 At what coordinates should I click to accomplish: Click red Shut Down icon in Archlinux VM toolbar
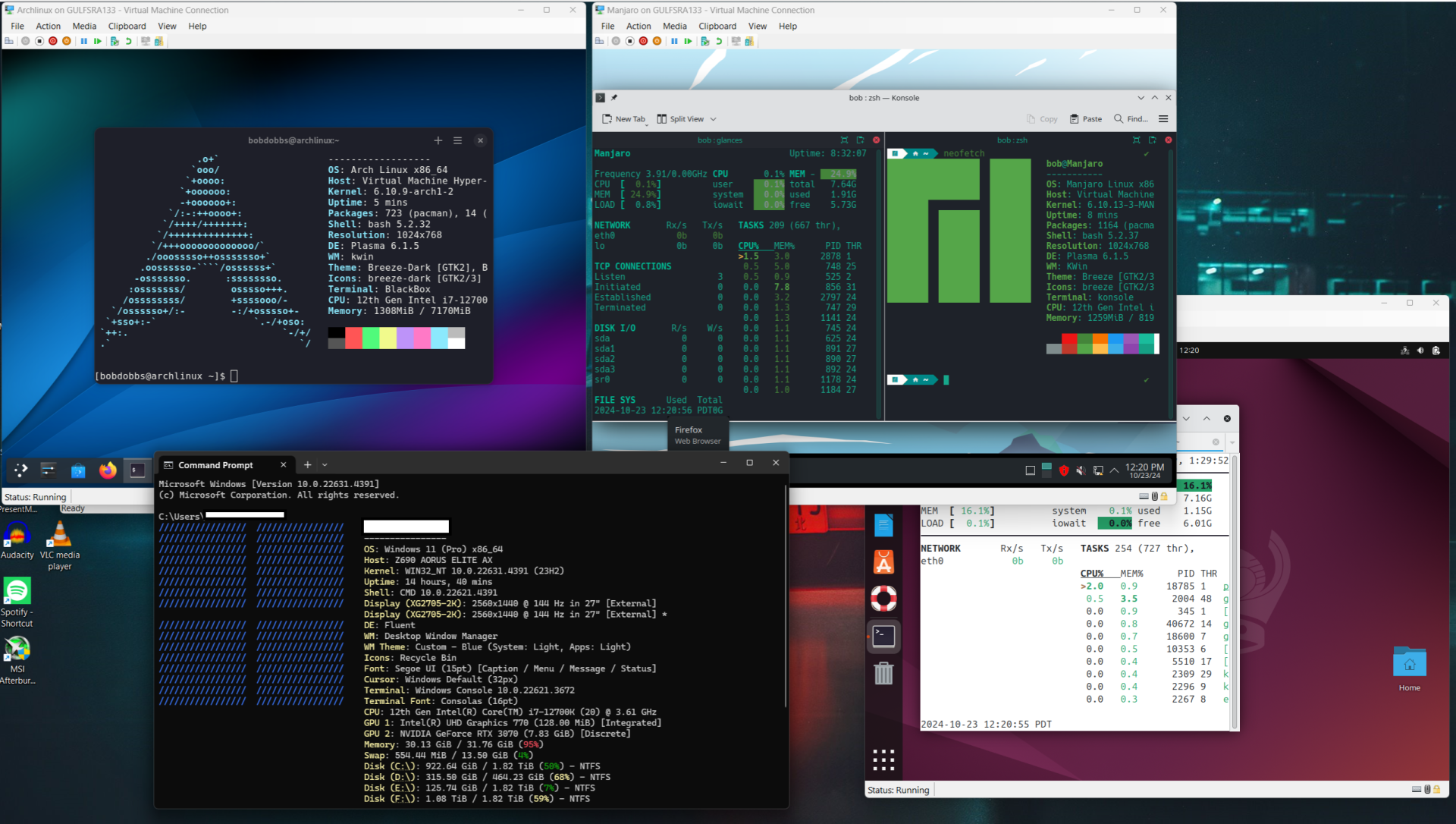[52, 41]
